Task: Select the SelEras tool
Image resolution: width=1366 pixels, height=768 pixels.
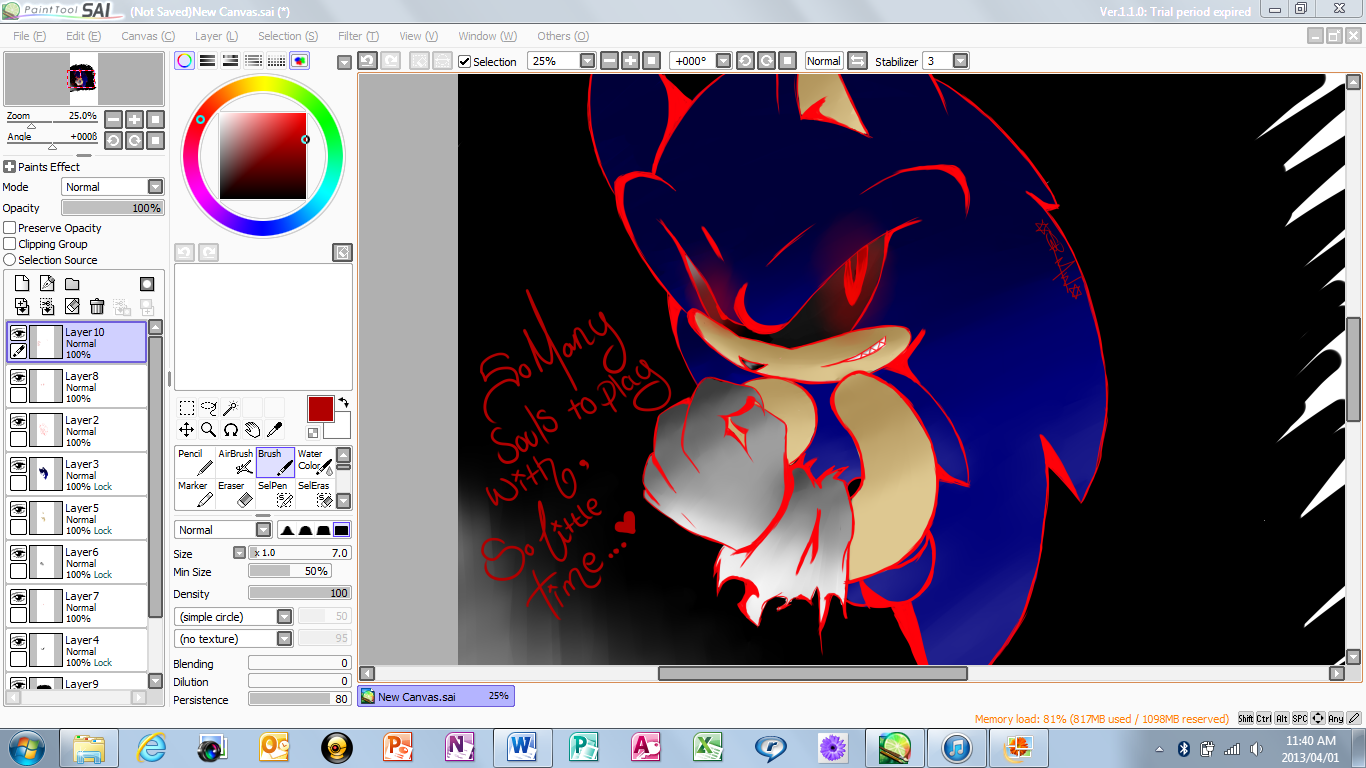Action: (314, 493)
